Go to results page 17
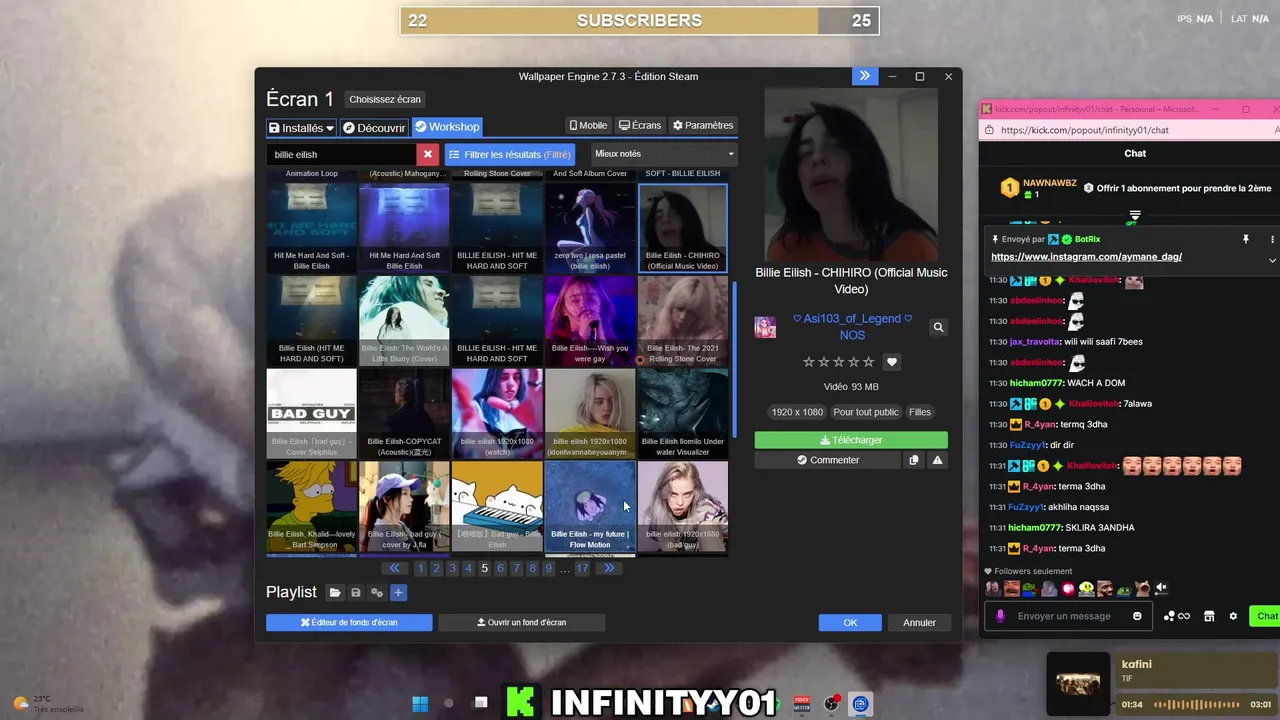Screen dimensions: 1280x720 tap(582, 568)
